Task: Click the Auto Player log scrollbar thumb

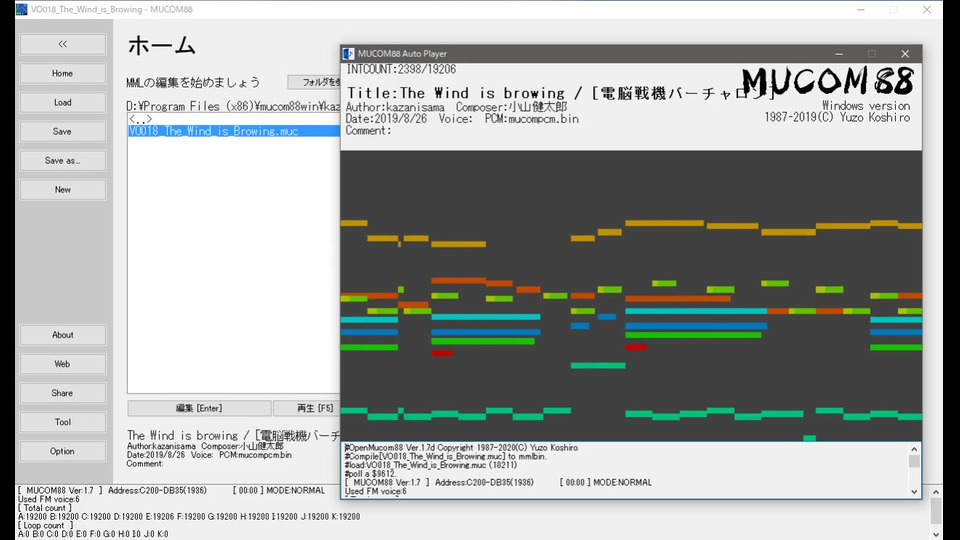Action: click(914, 461)
